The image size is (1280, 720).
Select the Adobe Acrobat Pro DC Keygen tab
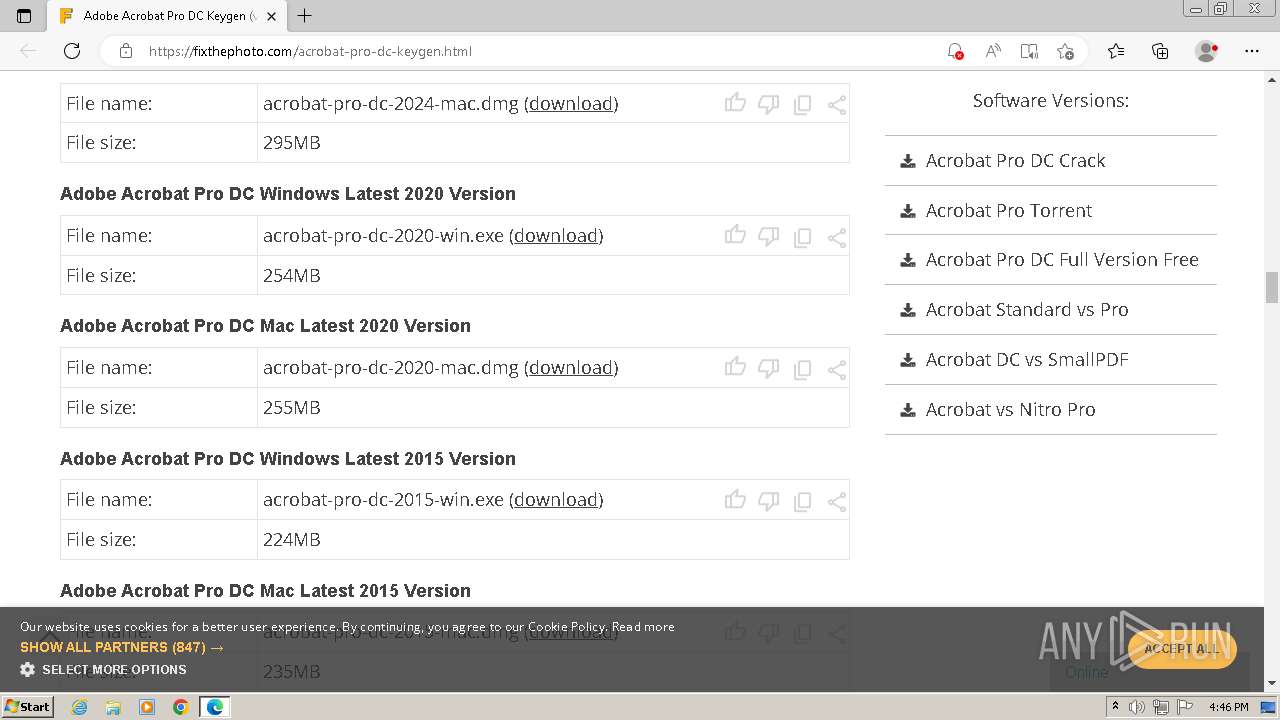pos(168,16)
